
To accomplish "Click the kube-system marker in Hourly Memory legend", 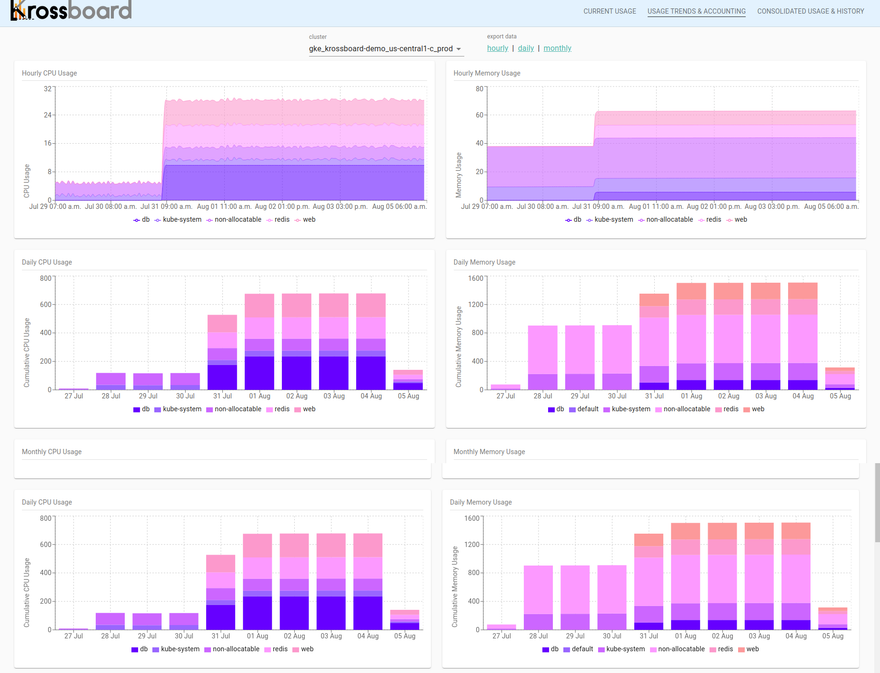I will (591, 220).
